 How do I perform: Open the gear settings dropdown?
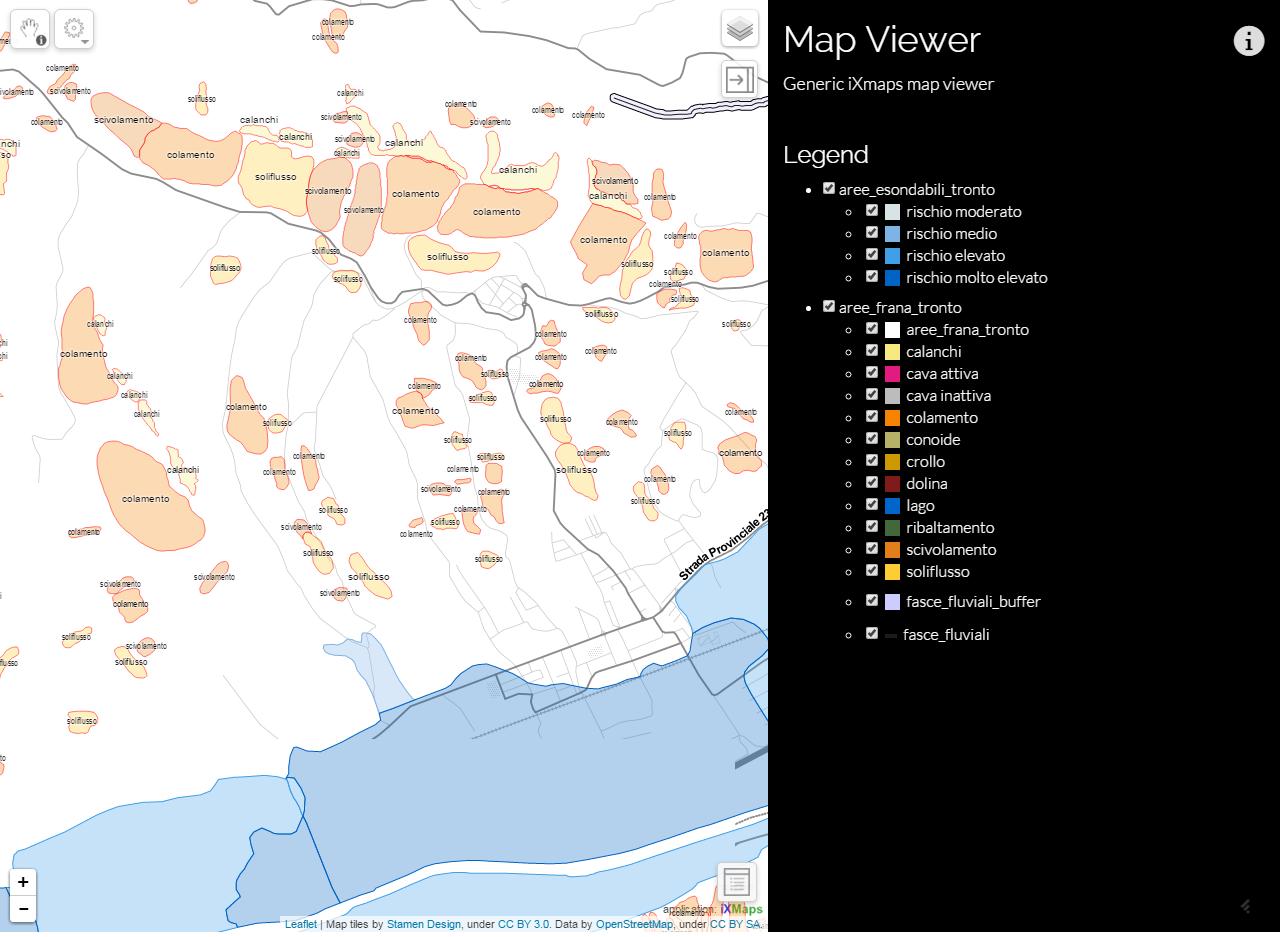coord(74,30)
